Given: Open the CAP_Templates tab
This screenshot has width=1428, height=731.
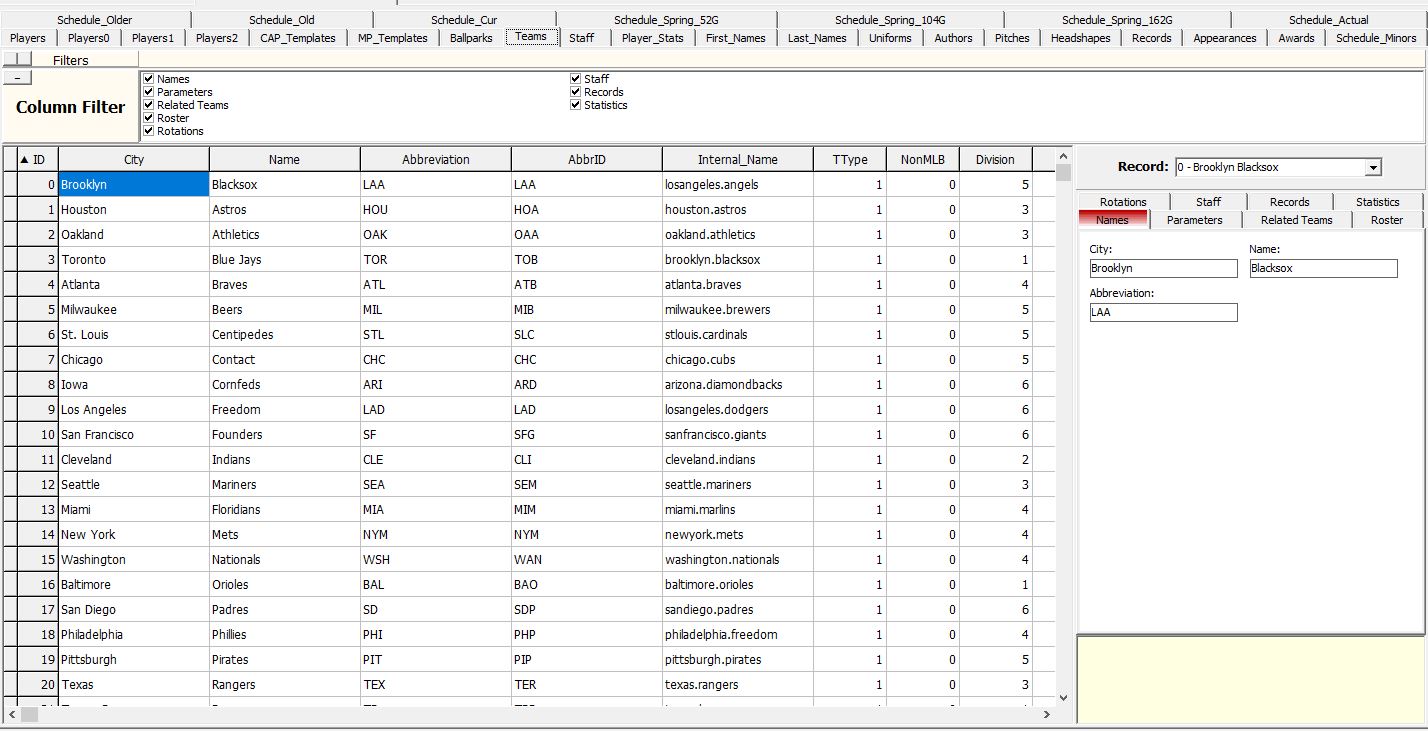Looking at the screenshot, I should tap(298, 38).
